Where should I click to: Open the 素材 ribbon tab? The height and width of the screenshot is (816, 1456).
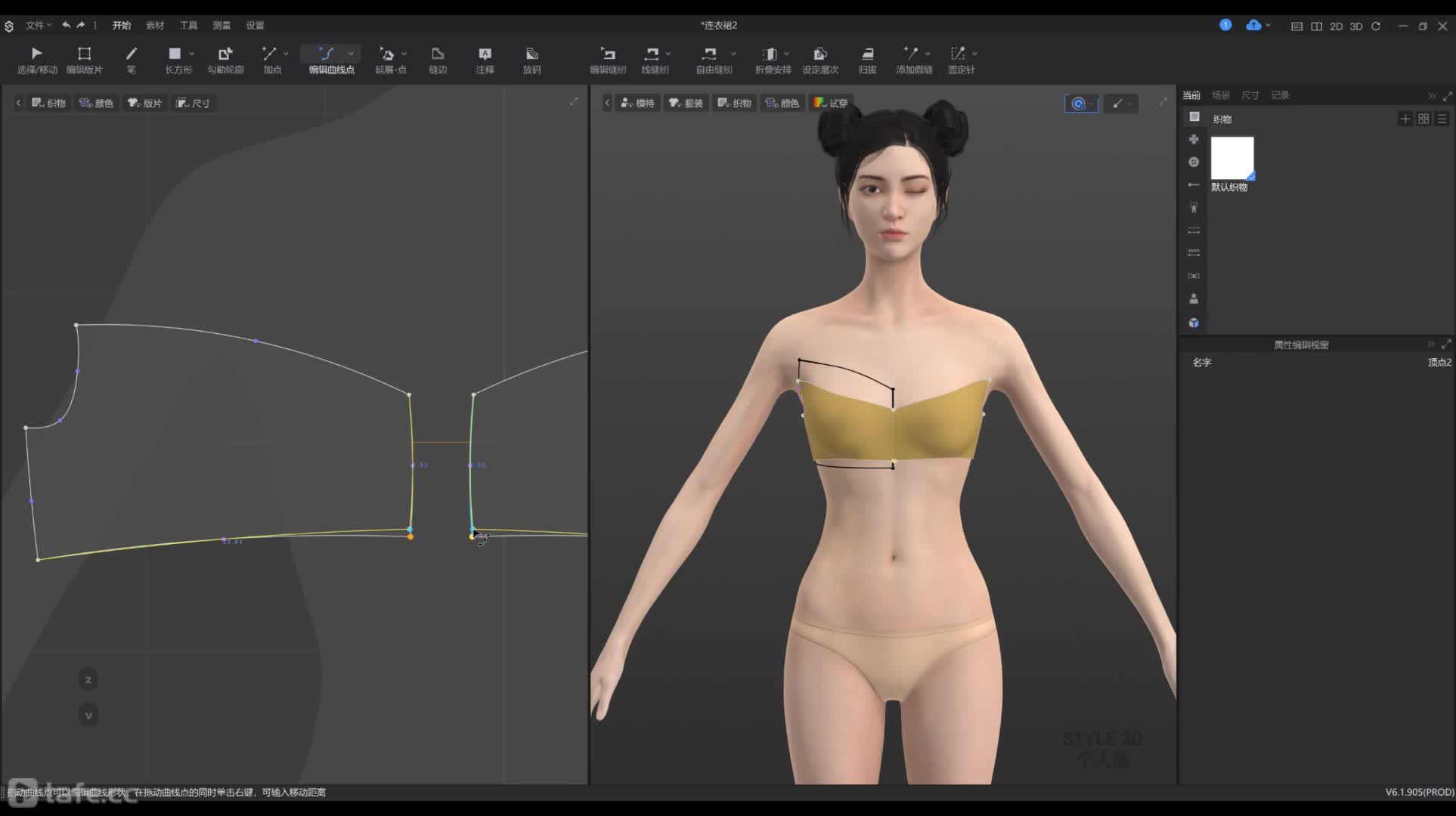(x=155, y=25)
